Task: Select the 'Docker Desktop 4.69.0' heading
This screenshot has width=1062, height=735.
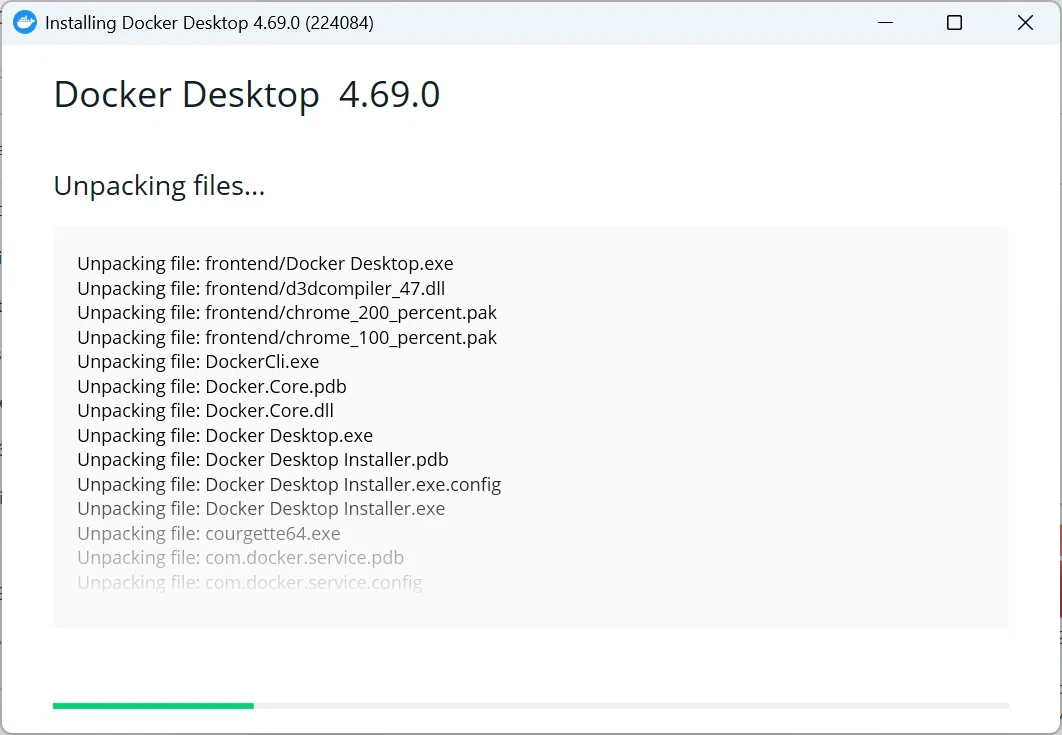Action: (247, 94)
